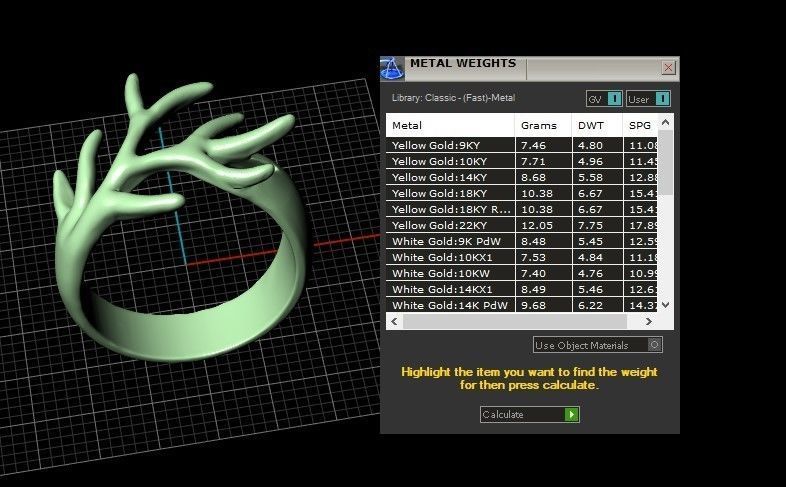Click the green play arrow on Calculate

tap(571, 414)
